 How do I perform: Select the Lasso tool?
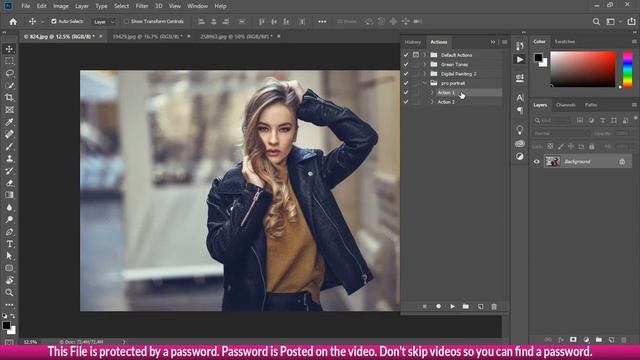pyautogui.click(x=9, y=73)
